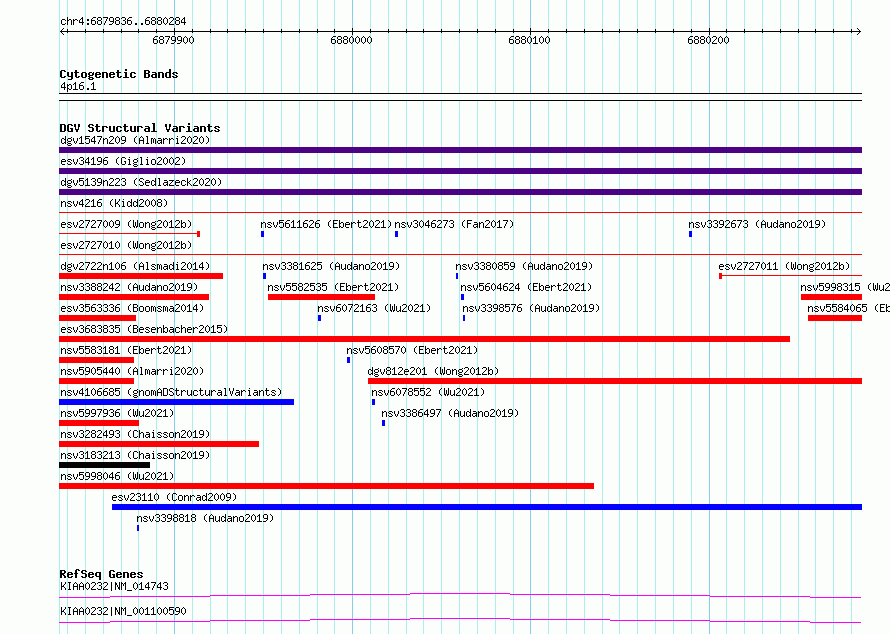Open esv23110 (Conrad2009) label
Image resolution: width=890 pixels, height=634 pixels.
click(x=174, y=497)
